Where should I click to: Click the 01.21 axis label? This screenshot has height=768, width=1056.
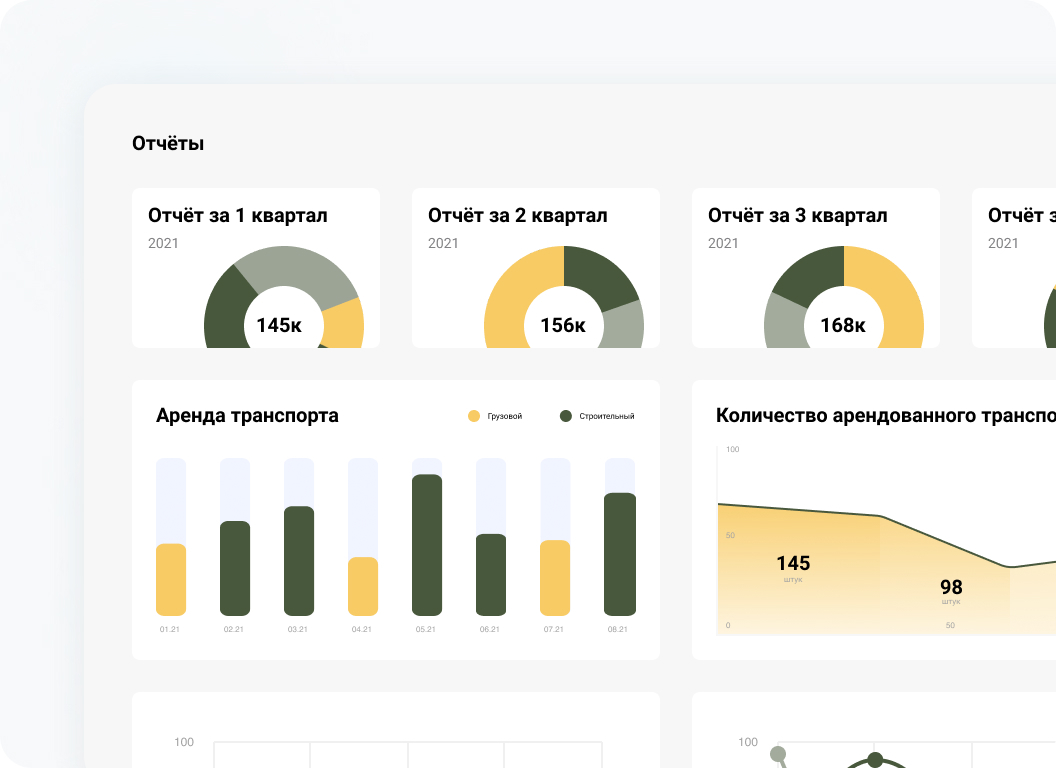coord(170,629)
